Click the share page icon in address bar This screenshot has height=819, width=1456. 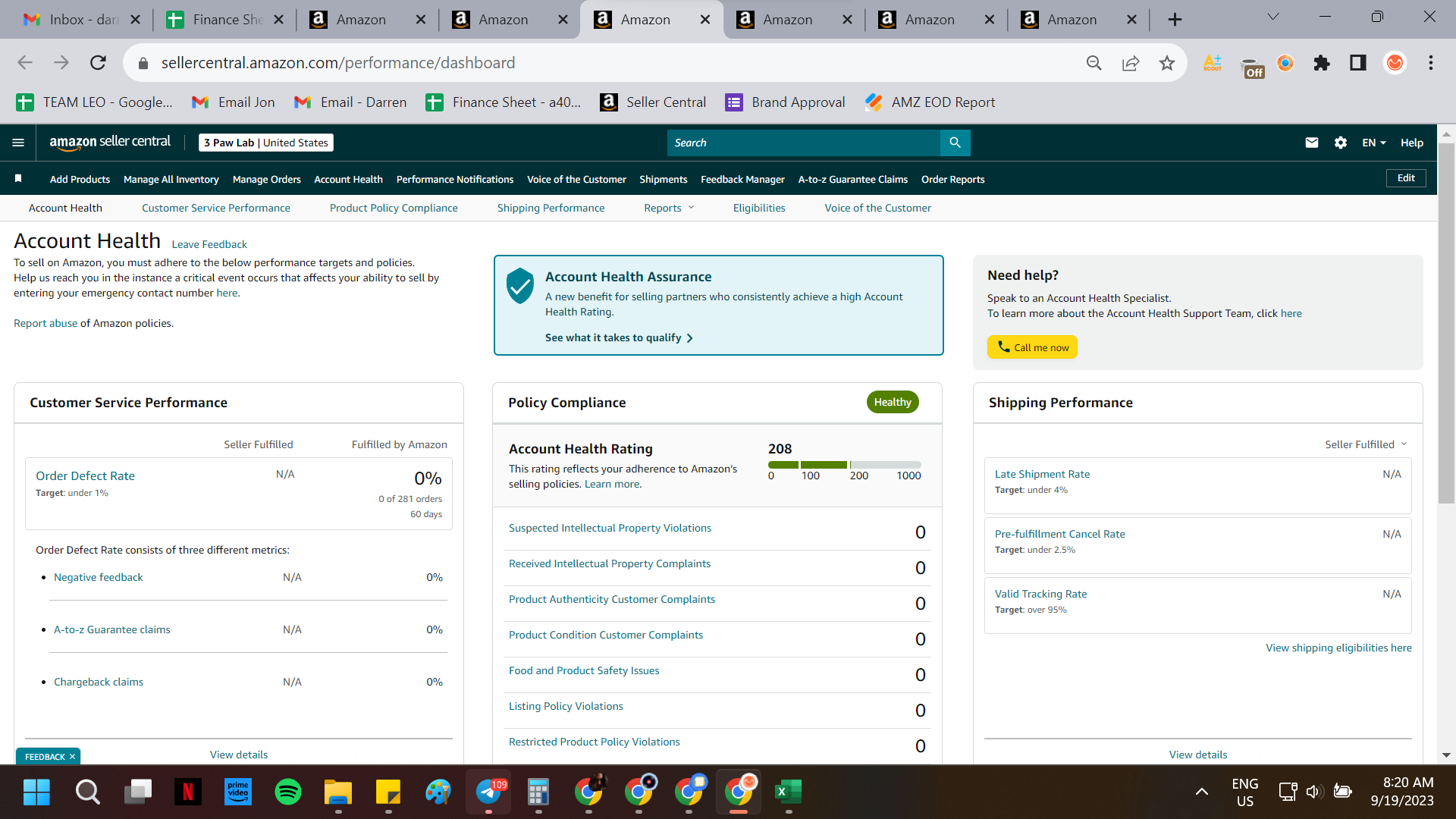coord(1130,63)
